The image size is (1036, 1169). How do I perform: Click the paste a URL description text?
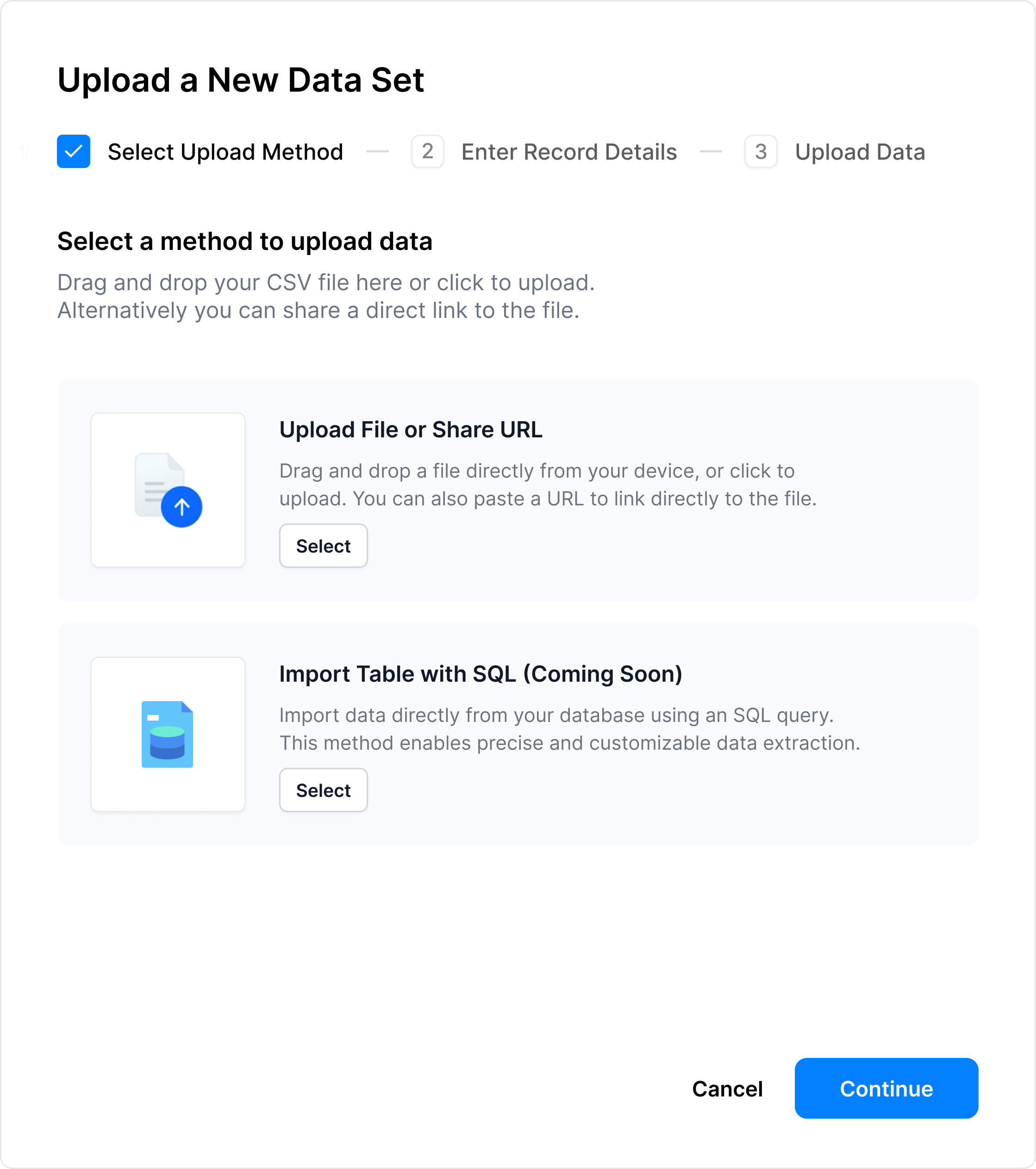tap(548, 485)
